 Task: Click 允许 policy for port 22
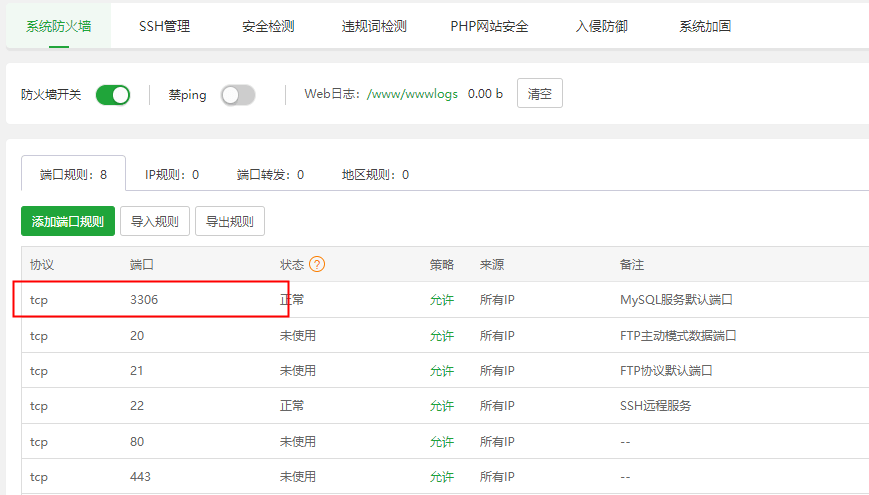pos(442,406)
